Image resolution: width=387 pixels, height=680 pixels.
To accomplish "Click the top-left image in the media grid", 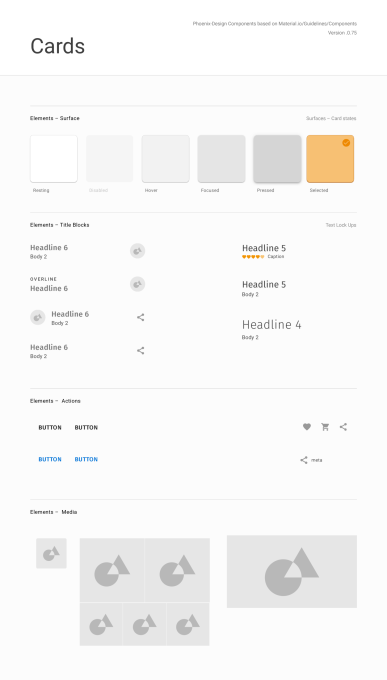I will pos(112,570).
